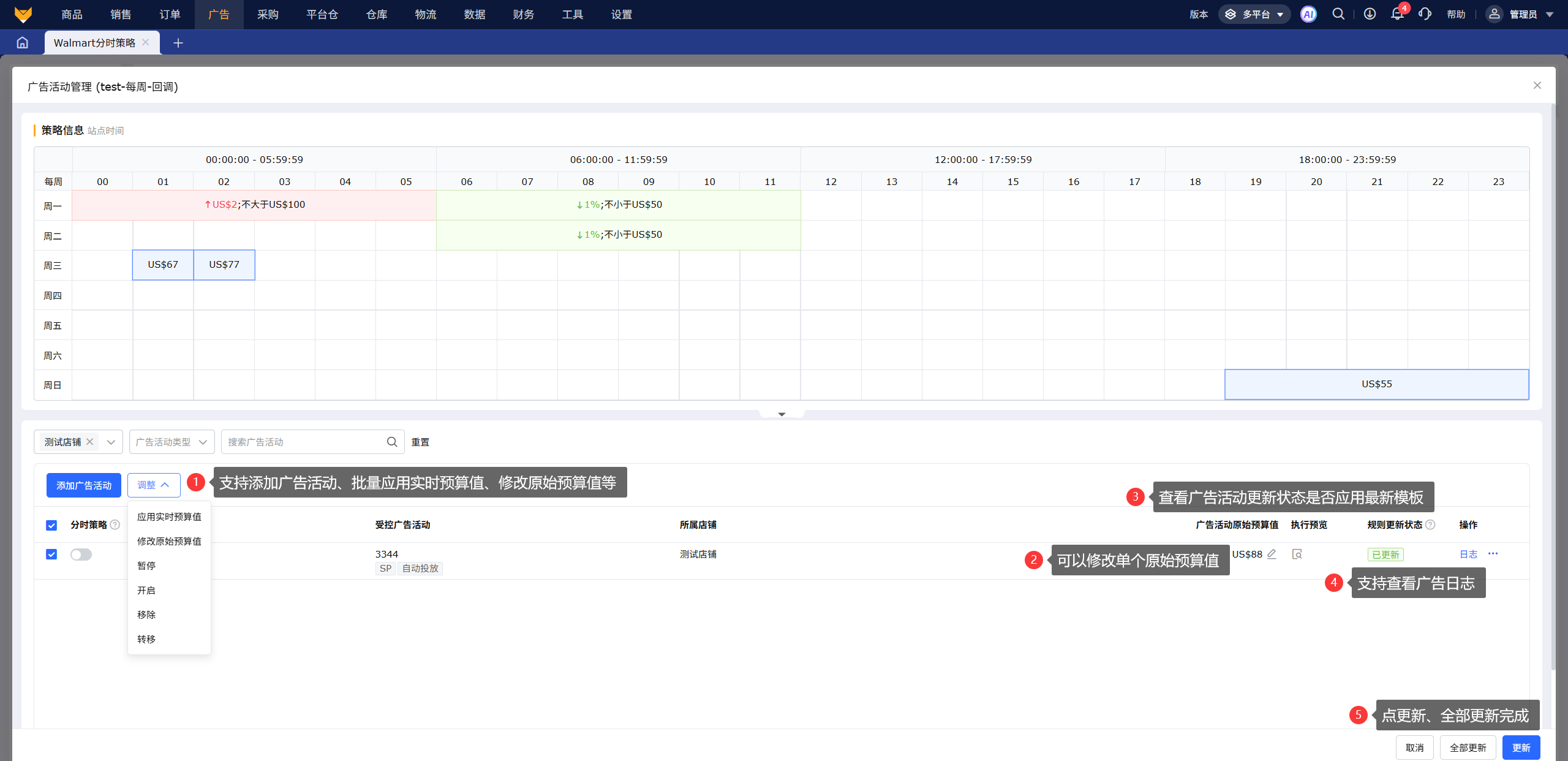Open the 日志 link for the campaign
This screenshot has height=761, width=1568.
(x=1468, y=554)
